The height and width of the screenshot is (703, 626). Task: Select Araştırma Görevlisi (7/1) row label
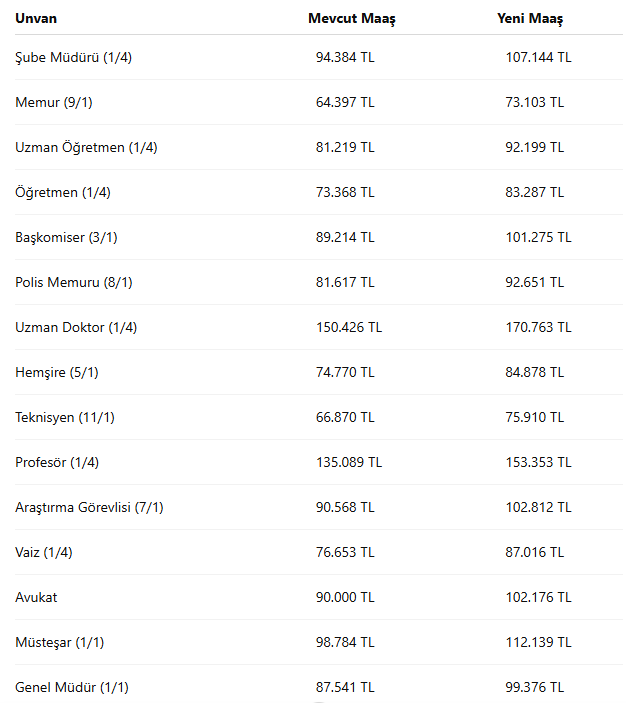pyautogui.click(x=89, y=508)
